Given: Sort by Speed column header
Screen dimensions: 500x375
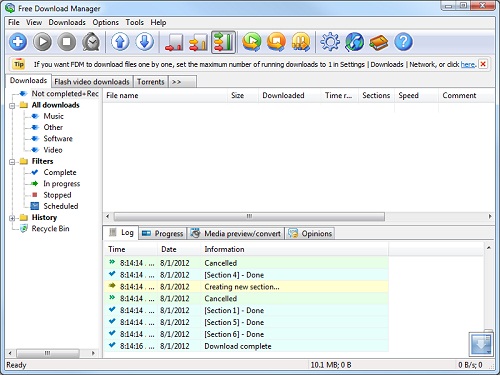Looking at the screenshot, I should click(x=416, y=95).
